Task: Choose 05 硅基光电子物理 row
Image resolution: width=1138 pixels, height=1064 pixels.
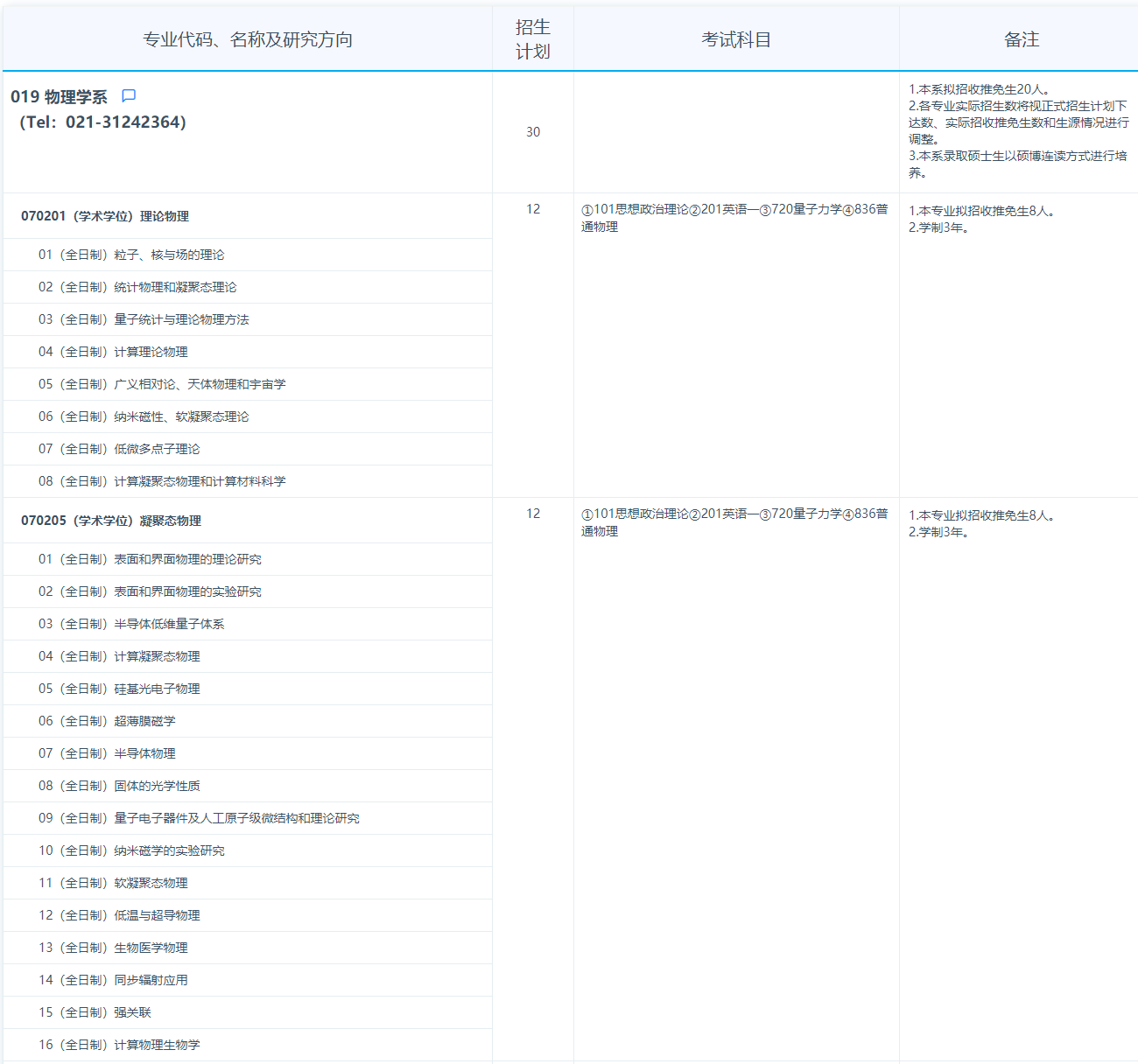Action: pos(119,689)
